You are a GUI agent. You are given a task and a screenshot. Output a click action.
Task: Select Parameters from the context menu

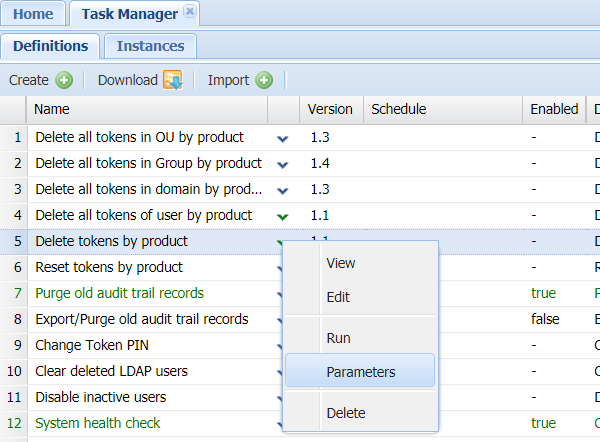[360, 372]
